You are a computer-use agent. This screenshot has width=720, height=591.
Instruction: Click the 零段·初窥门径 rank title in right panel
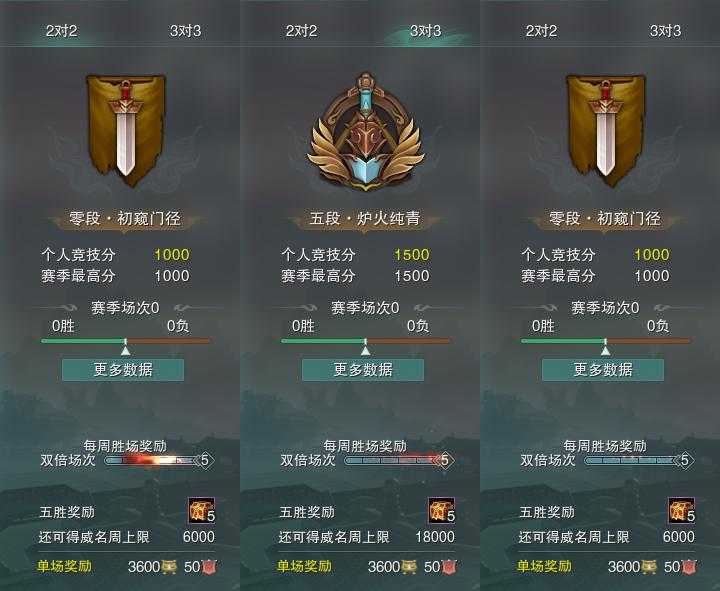click(605, 219)
